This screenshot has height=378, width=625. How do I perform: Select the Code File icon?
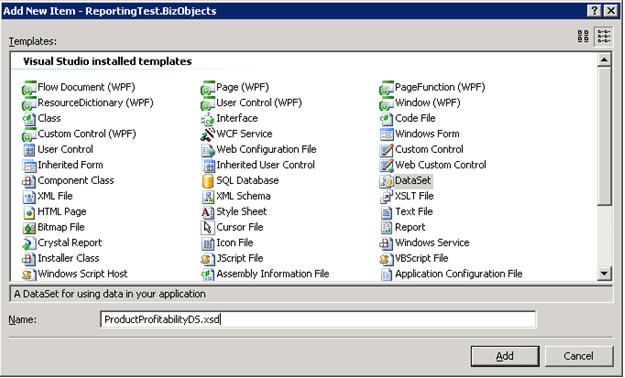(x=386, y=119)
